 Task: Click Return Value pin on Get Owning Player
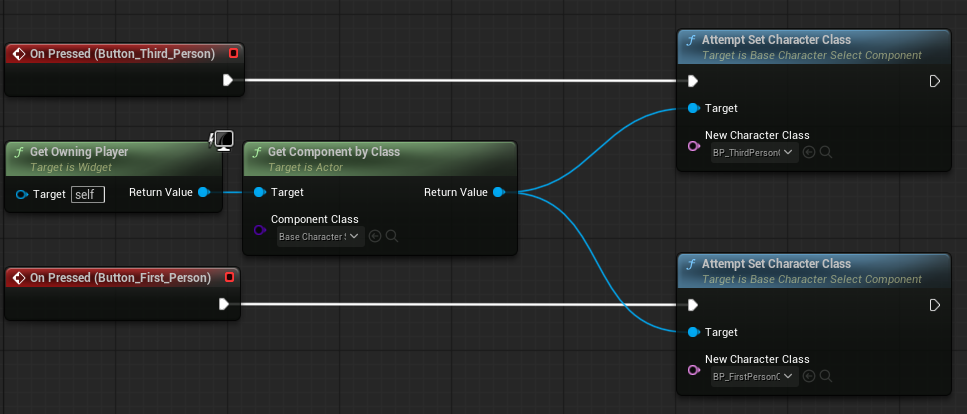pyautogui.click(x=204, y=192)
